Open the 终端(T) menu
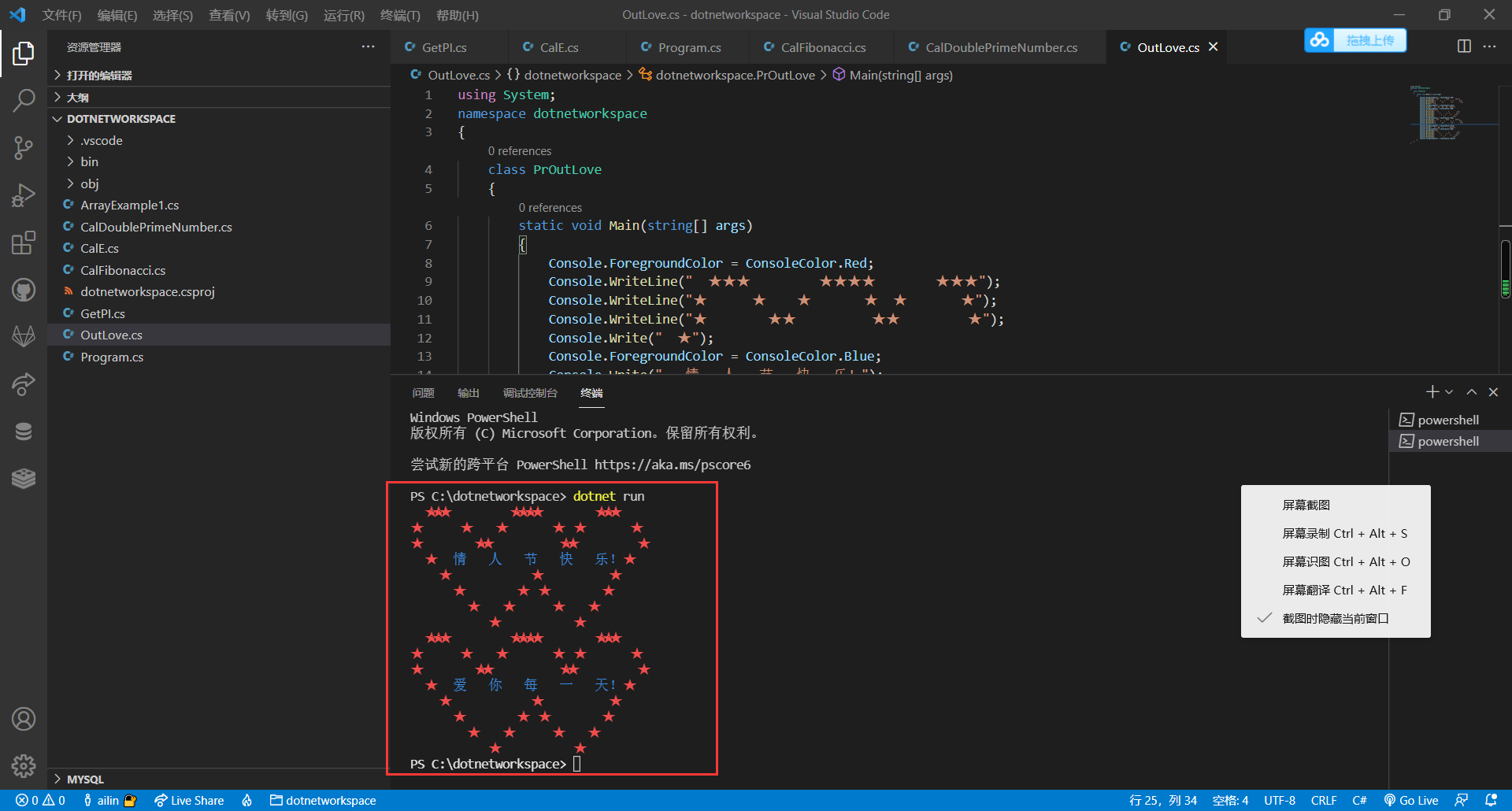The image size is (1512, 811). pyautogui.click(x=400, y=15)
